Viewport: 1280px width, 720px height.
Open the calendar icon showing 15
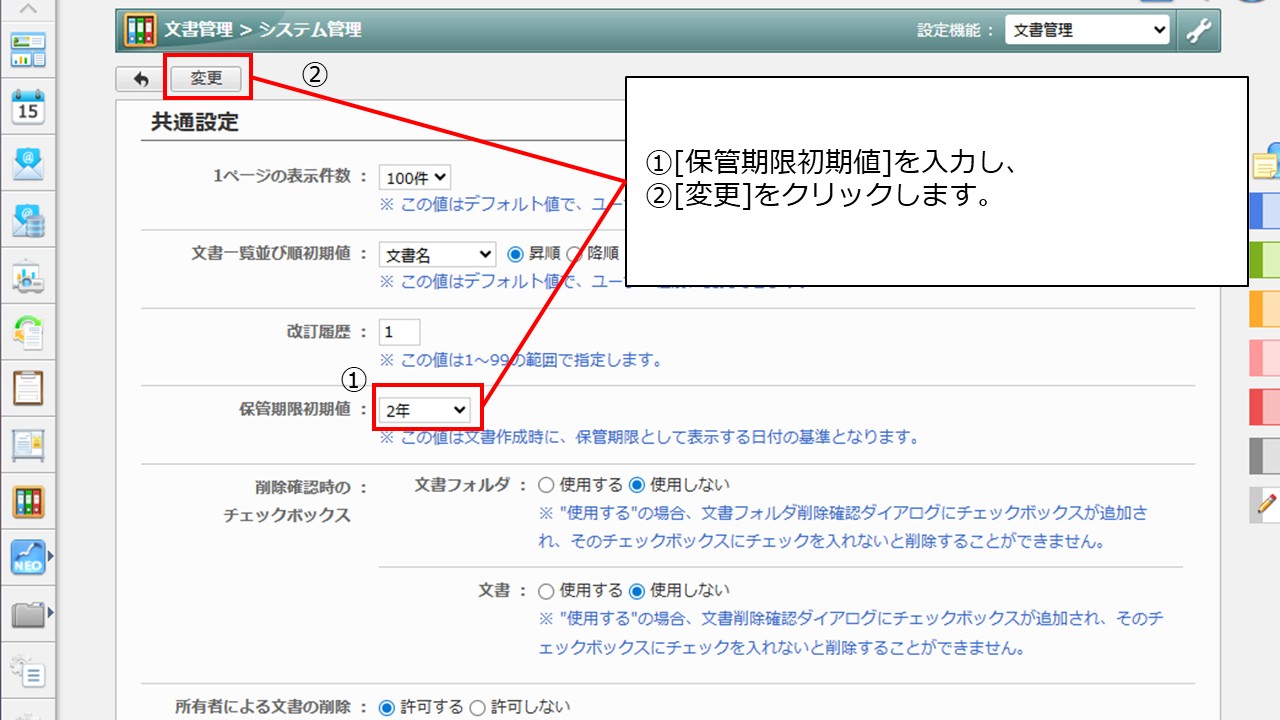point(28,106)
